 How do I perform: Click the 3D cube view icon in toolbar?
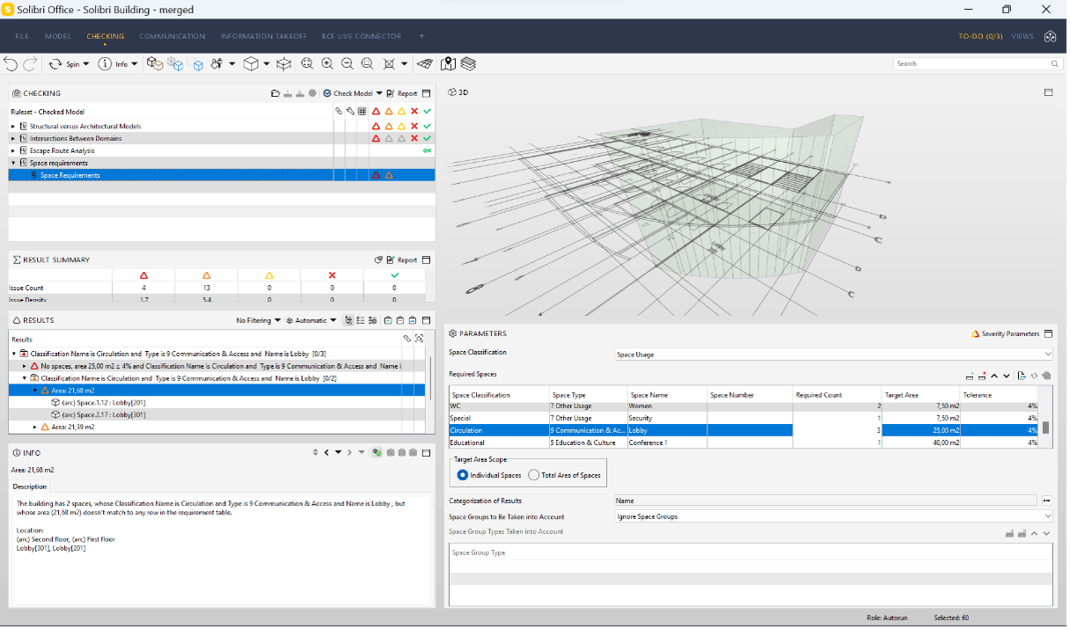pyautogui.click(x=251, y=64)
